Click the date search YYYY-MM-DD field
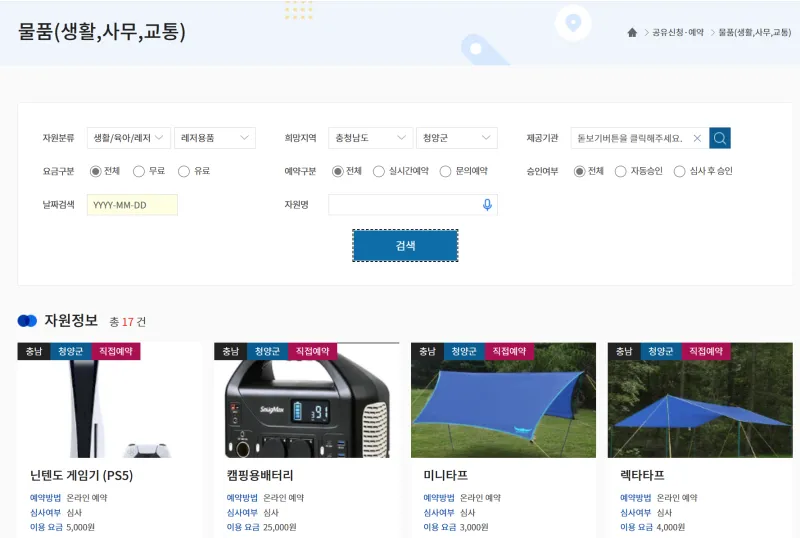 (x=132, y=205)
